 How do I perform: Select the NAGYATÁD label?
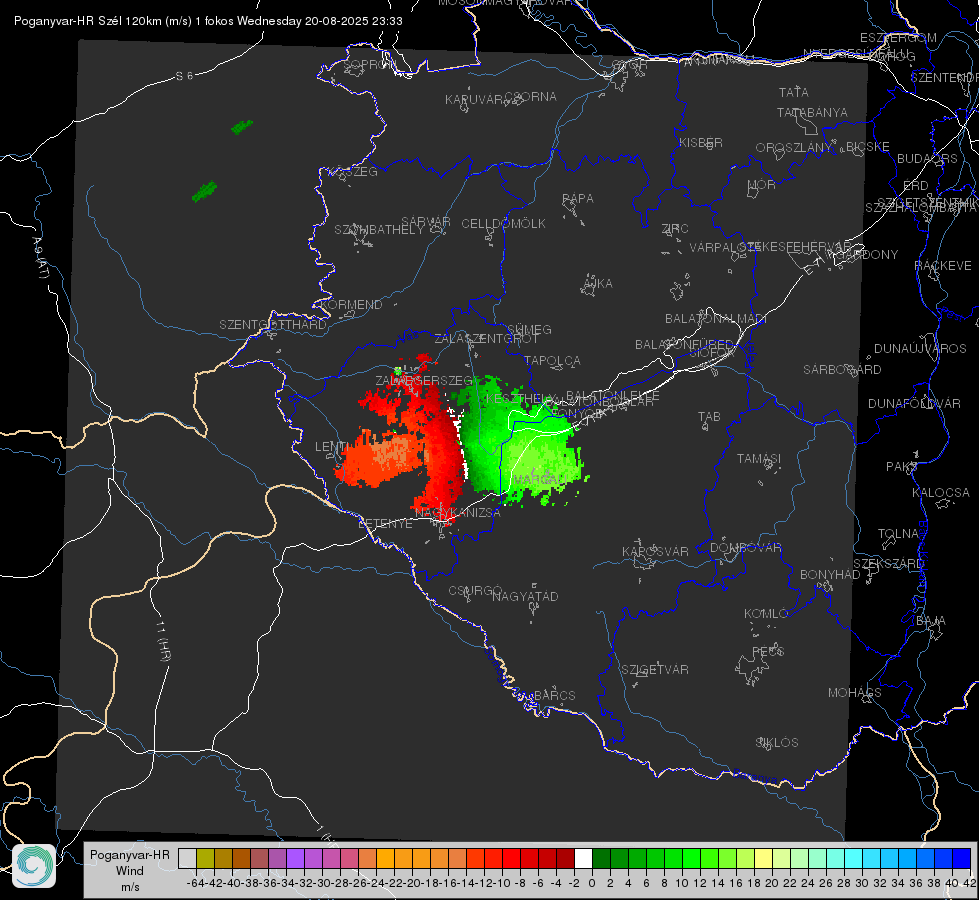[x=525, y=596]
